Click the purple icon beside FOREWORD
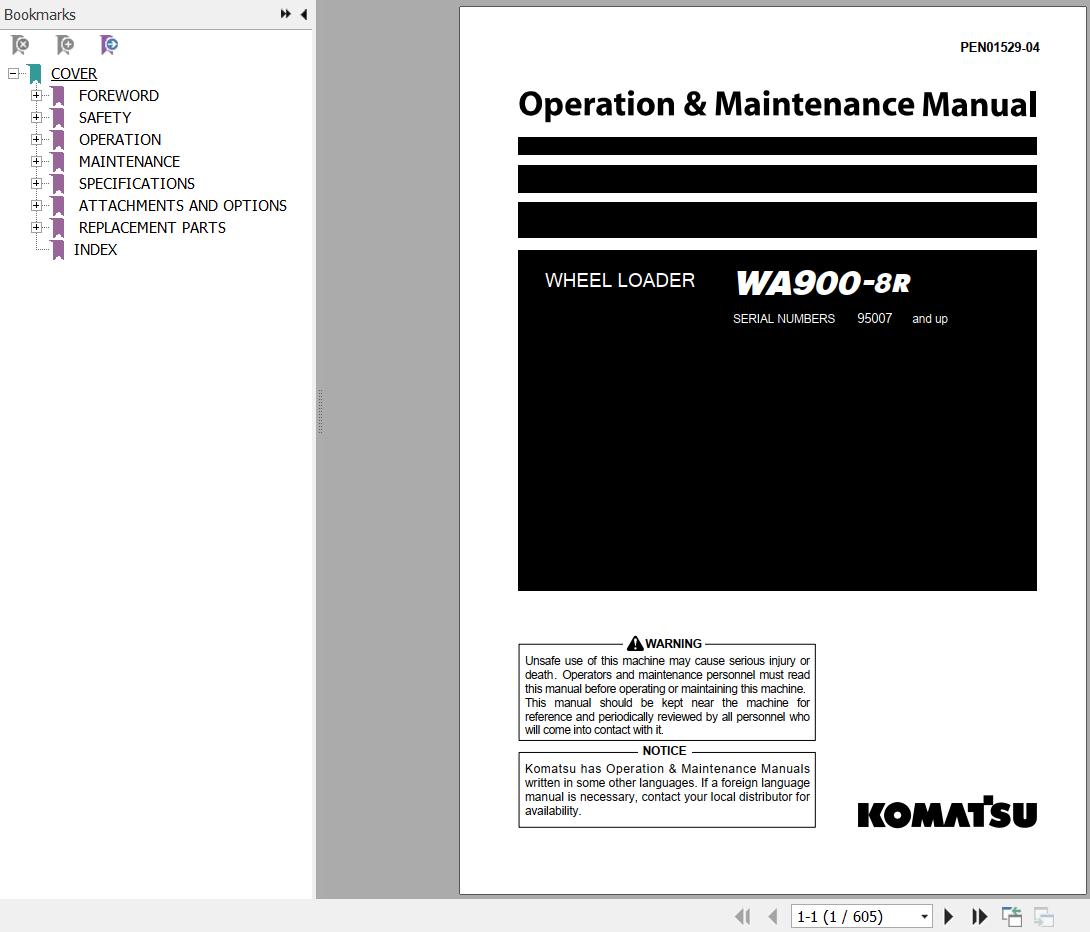This screenshot has width=1090, height=932. [x=58, y=96]
